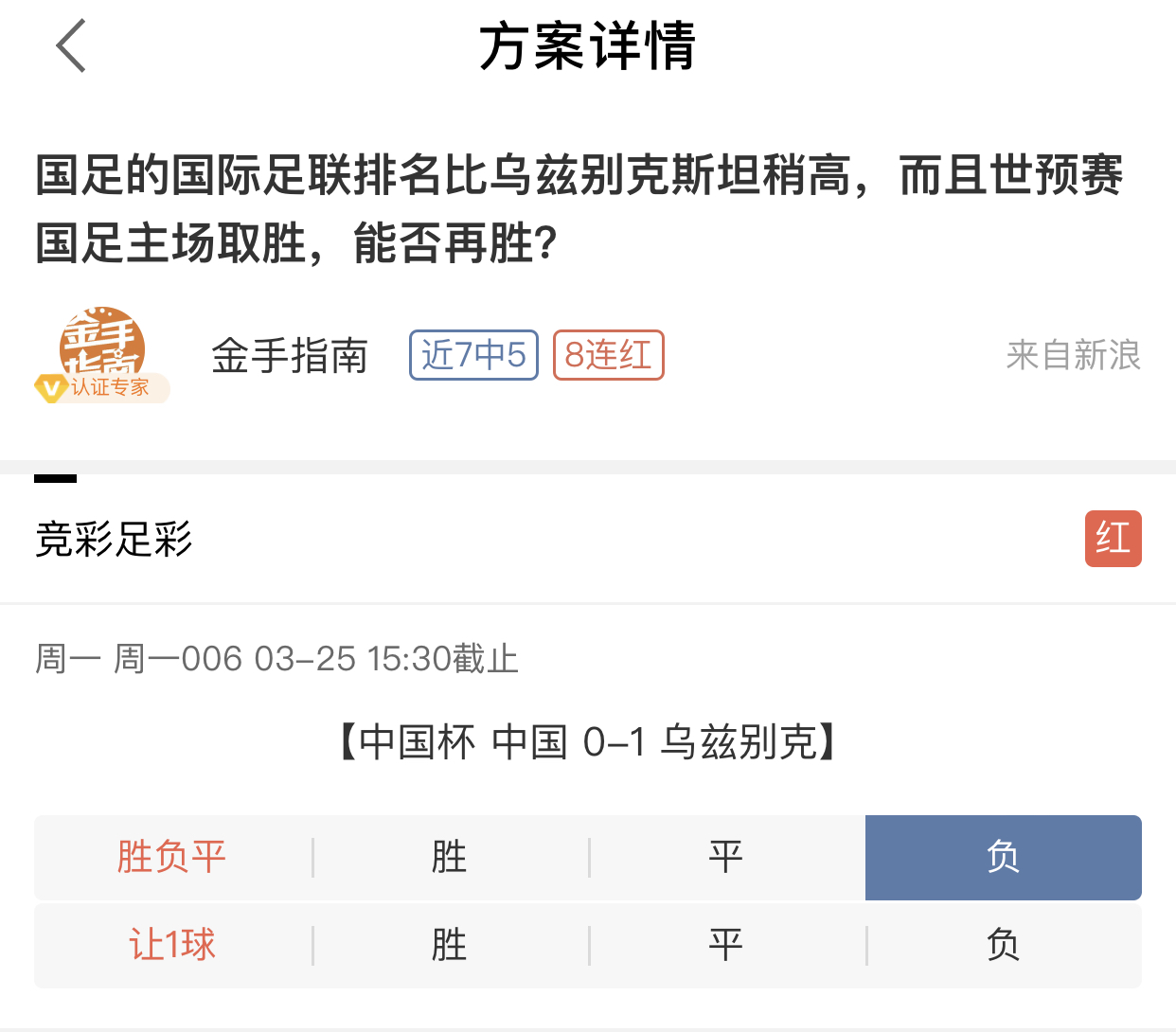
Task: Tap the 8连红 streak tag
Action: (x=608, y=355)
